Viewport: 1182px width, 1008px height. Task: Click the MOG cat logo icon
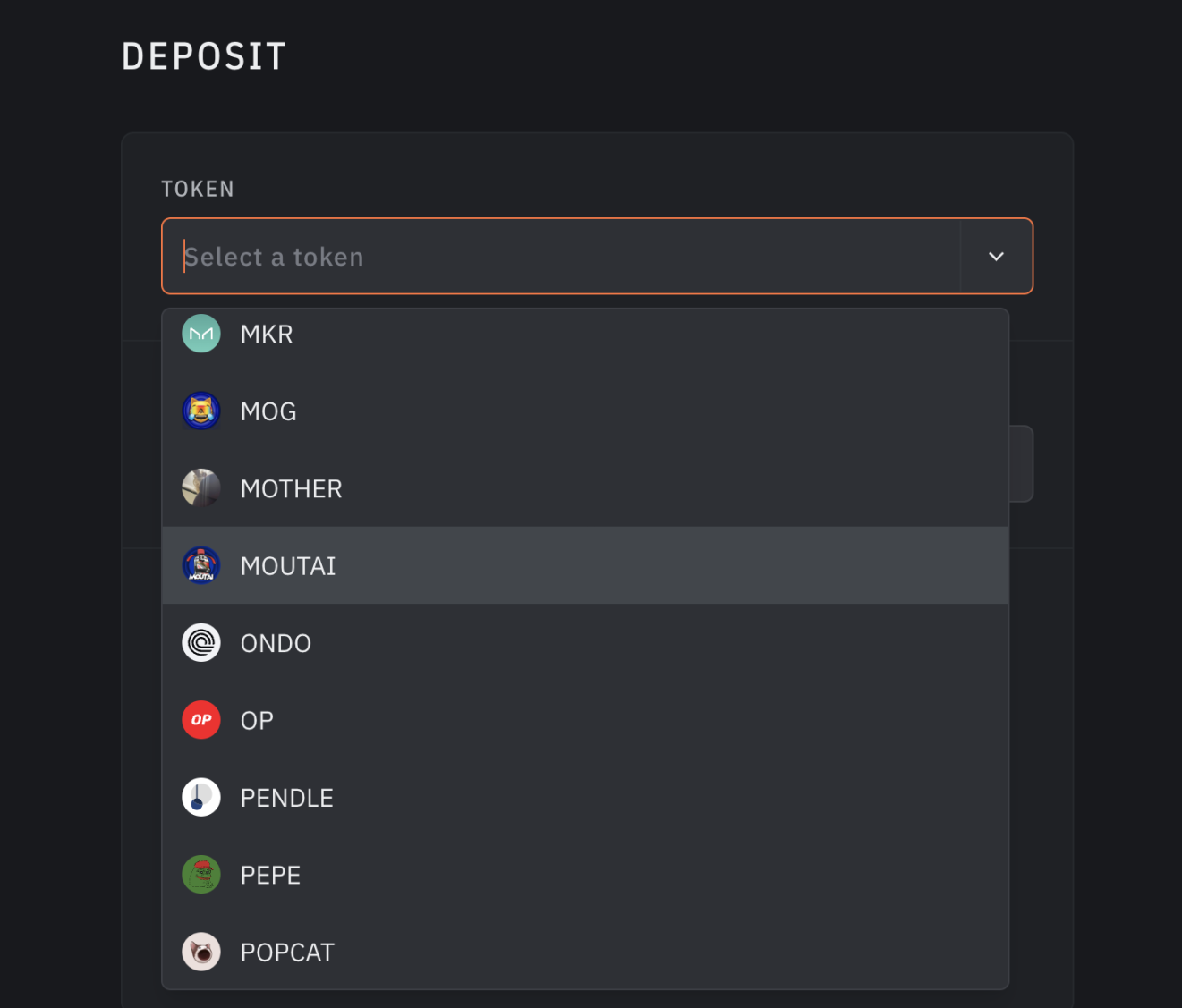pyautogui.click(x=201, y=411)
